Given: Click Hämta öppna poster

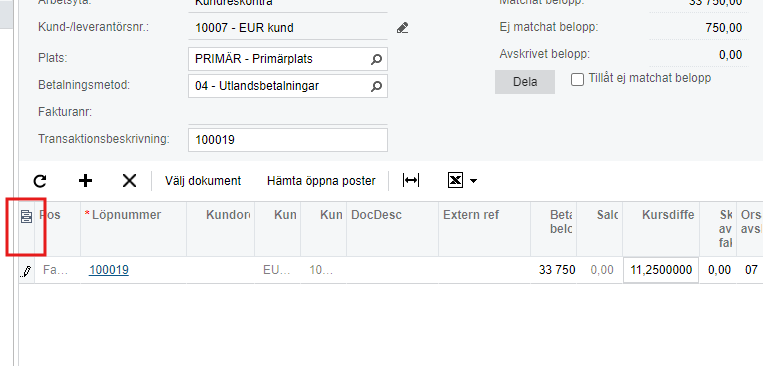Looking at the screenshot, I should click(x=321, y=181).
